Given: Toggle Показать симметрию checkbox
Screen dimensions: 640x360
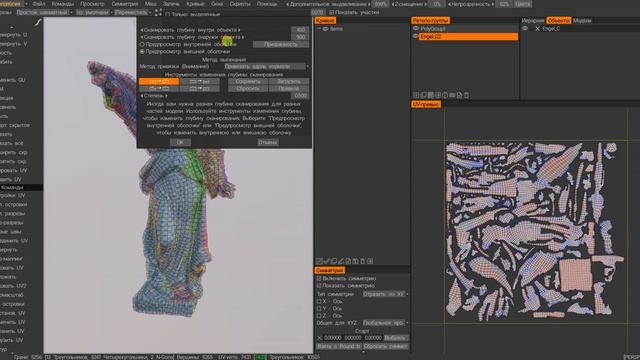Looking at the screenshot, I should pyautogui.click(x=319, y=286).
